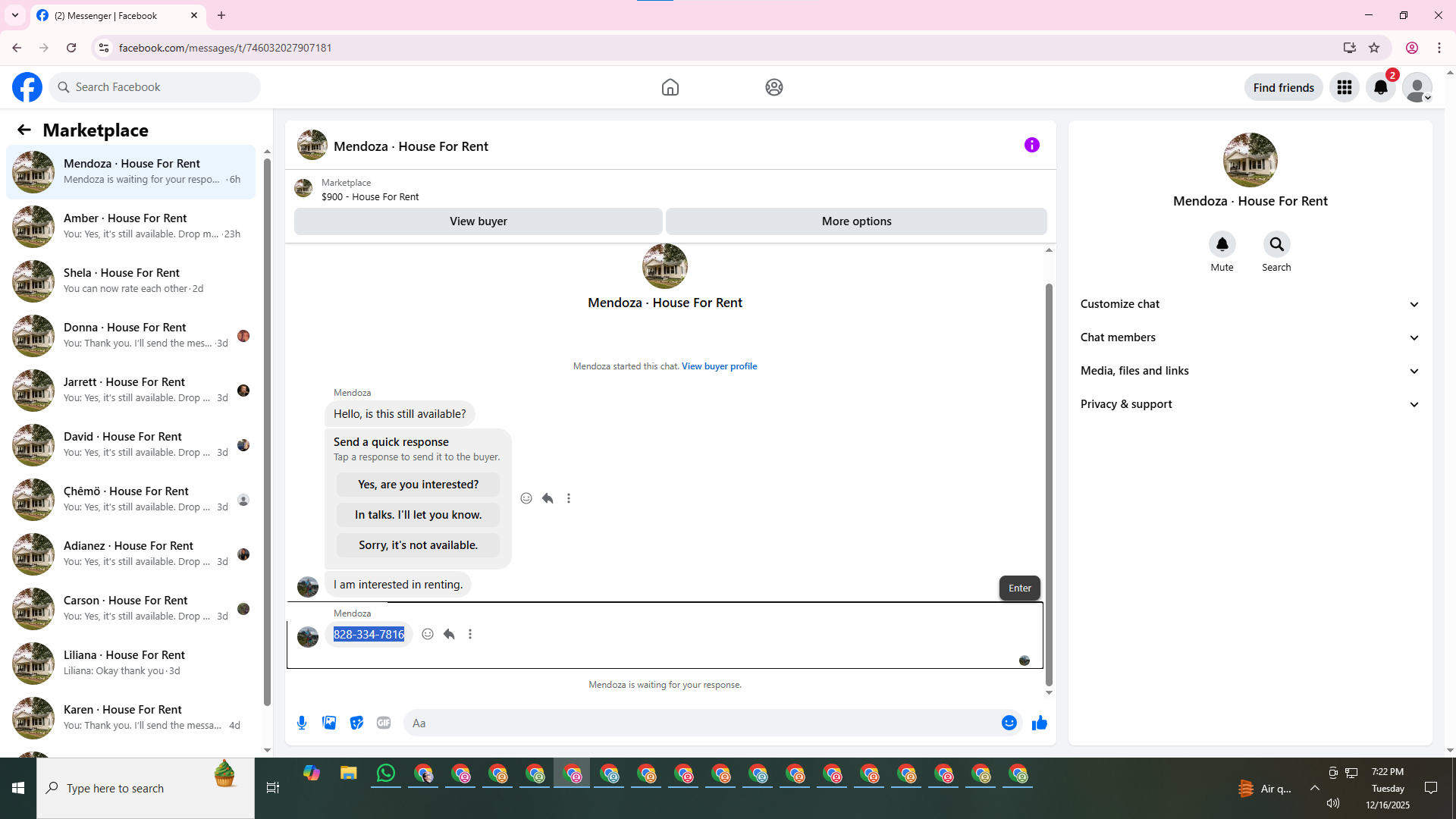Send quick reply 'Yes, are you interested?'
1456x819 pixels.
pos(419,485)
